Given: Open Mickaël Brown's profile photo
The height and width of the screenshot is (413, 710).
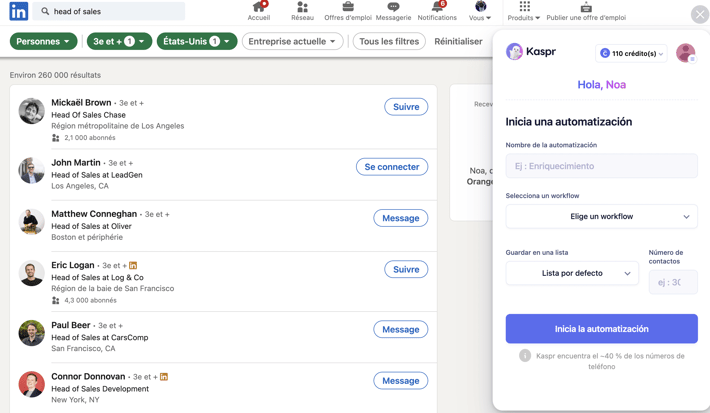Looking at the screenshot, I should 32,111.
